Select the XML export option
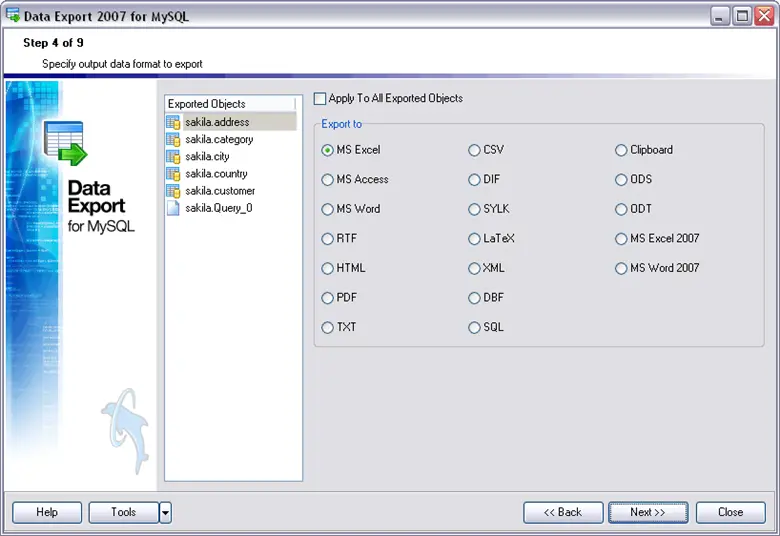Image resolution: width=780 pixels, height=536 pixels. click(x=475, y=268)
